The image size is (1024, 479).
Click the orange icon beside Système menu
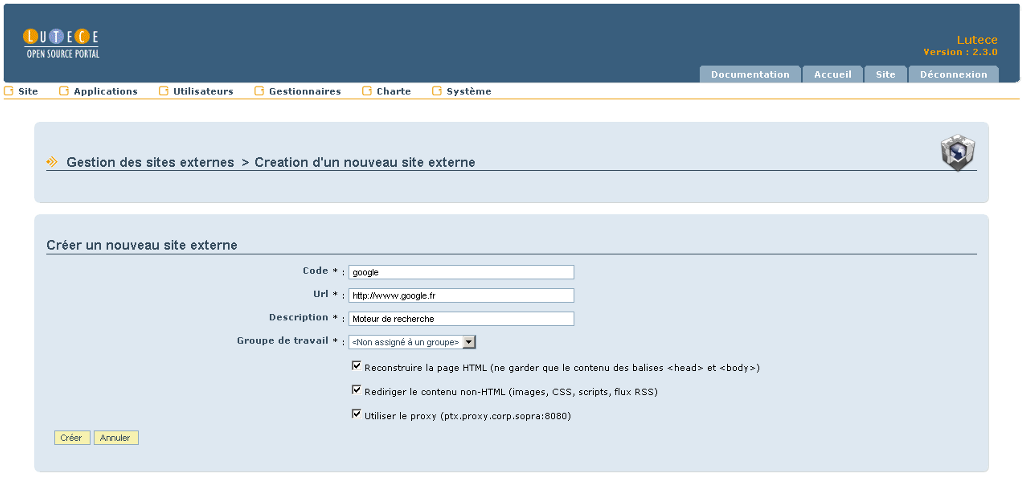tap(437, 91)
